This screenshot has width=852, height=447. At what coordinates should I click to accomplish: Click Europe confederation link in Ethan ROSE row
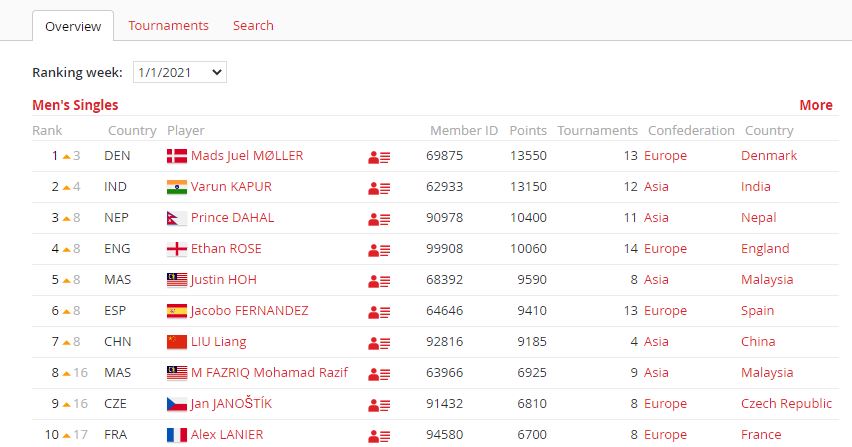click(x=665, y=248)
